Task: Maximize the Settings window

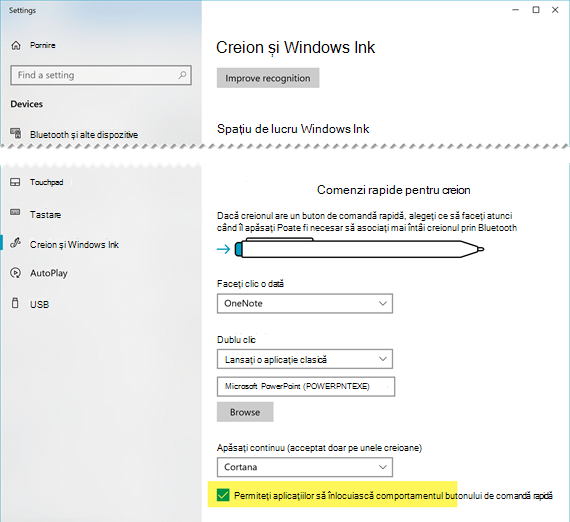Action: (x=536, y=10)
